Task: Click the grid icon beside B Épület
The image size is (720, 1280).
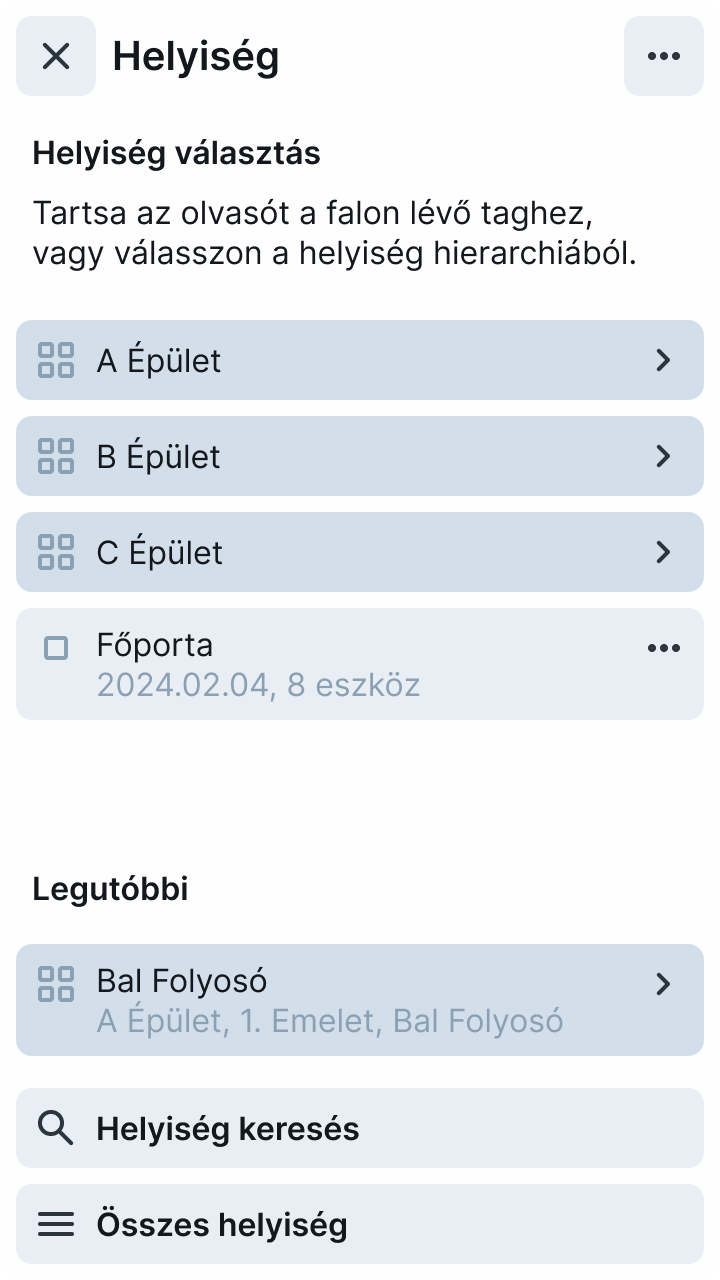Action: coord(56,456)
